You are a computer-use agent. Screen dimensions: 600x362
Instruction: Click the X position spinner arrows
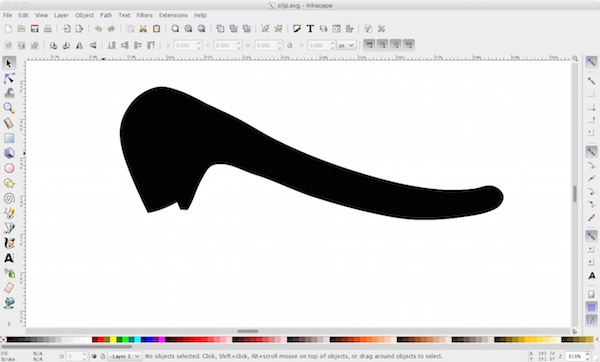point(199,46)
